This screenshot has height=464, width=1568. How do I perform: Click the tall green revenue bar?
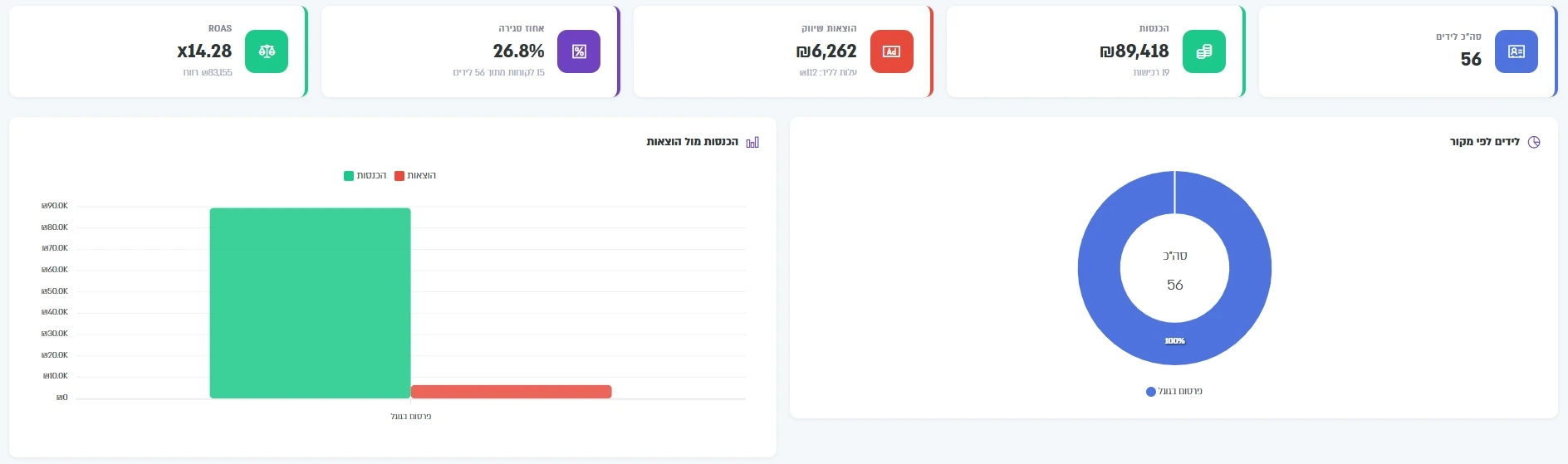(310, 303)
